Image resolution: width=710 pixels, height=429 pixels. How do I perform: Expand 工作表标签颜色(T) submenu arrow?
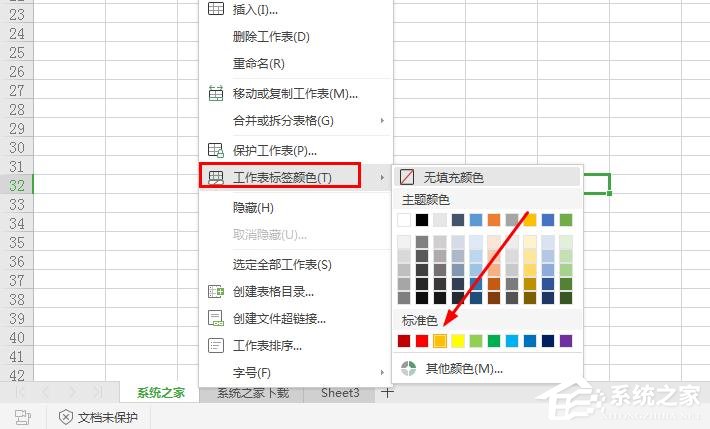(x=382, y=177)
